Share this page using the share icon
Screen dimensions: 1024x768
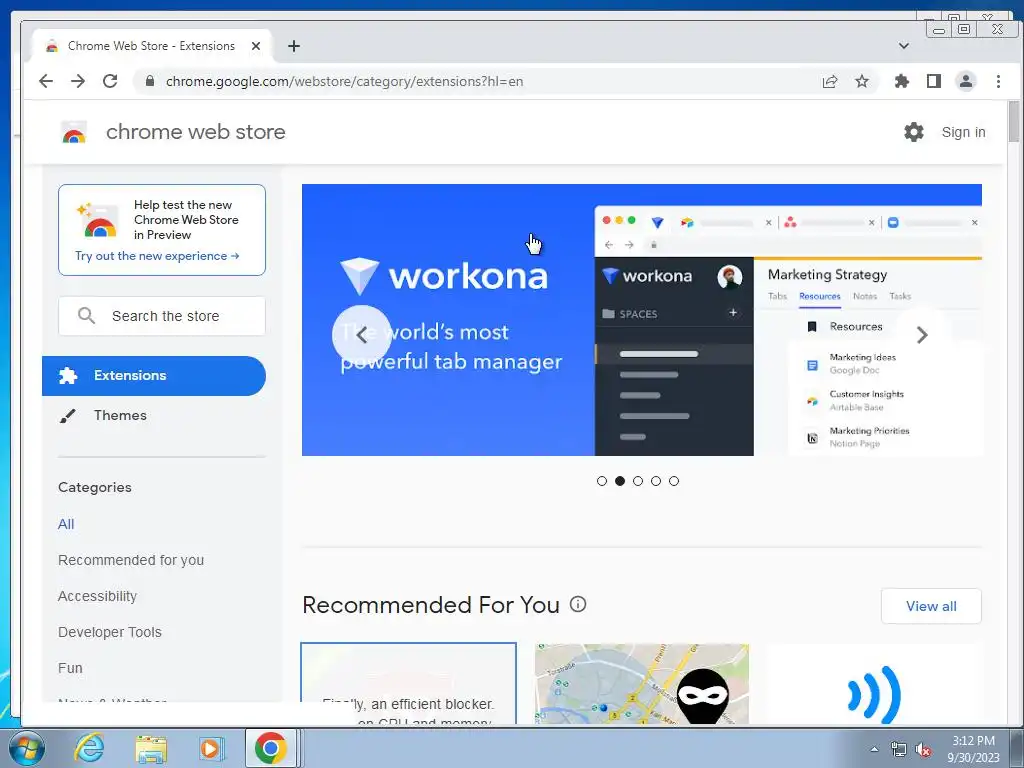pyautogui.click(x=830, y=81)
